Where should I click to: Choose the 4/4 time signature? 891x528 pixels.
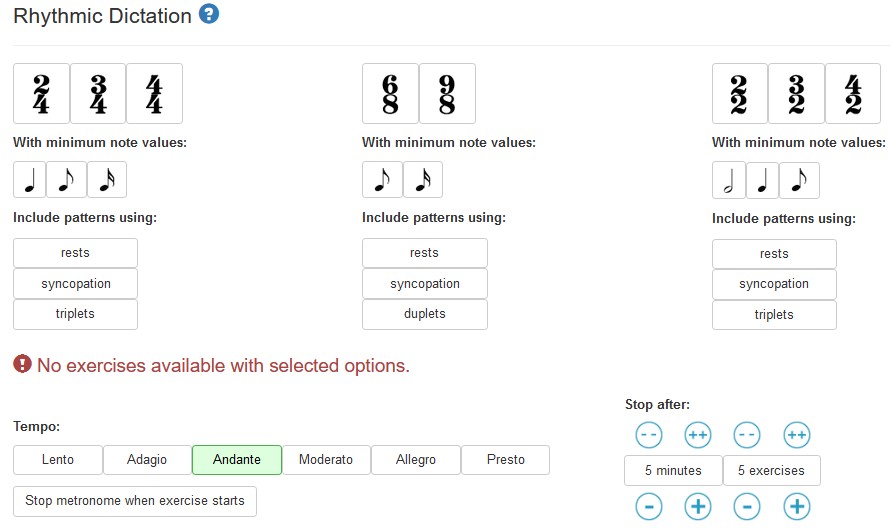click(154, 93)
